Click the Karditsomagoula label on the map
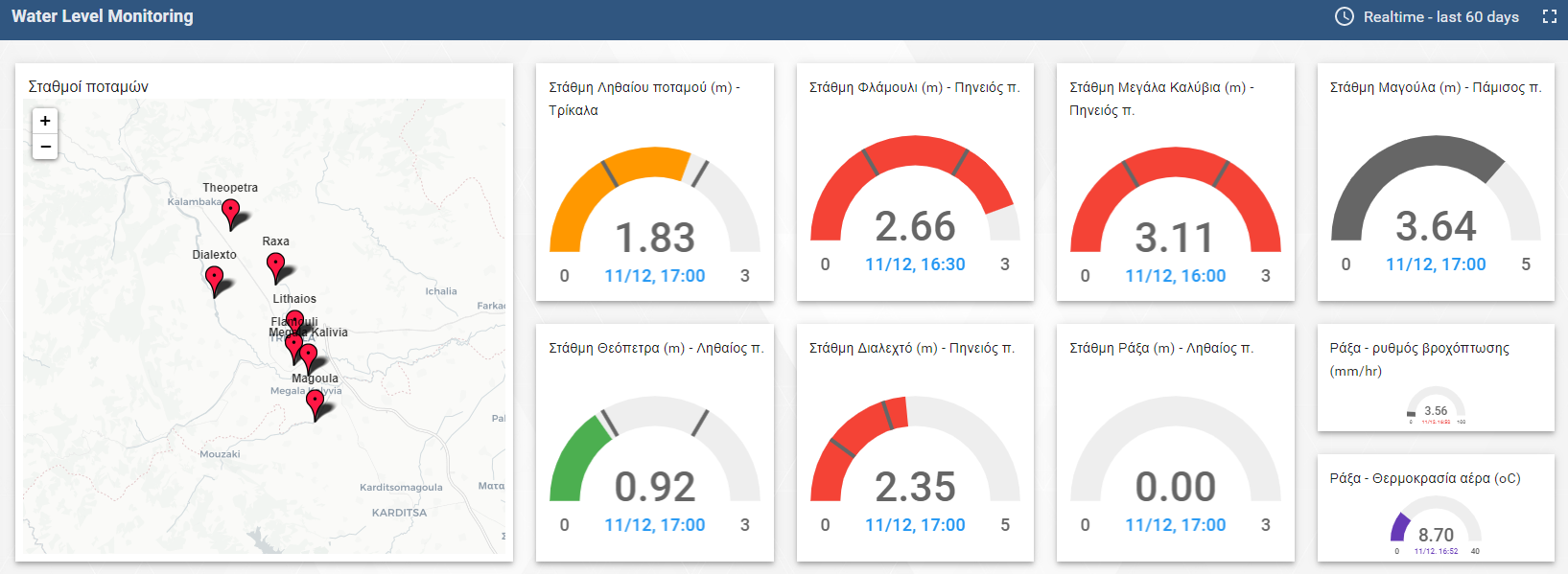 pos(401,488)
